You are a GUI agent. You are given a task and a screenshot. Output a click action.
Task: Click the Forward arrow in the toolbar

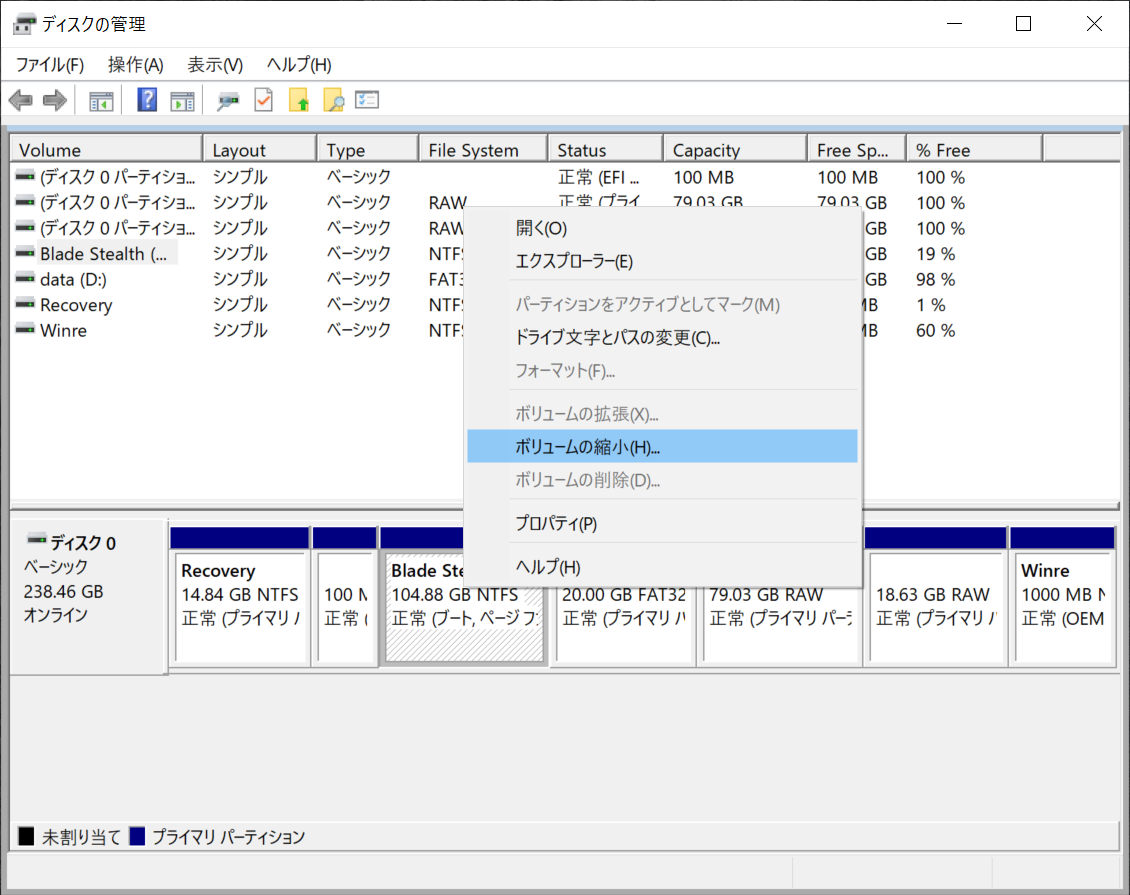[x=55, y=100]
